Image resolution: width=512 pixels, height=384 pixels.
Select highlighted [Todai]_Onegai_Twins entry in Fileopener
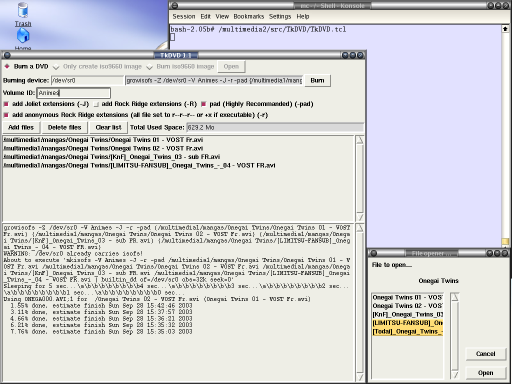(x=407, y=332)
